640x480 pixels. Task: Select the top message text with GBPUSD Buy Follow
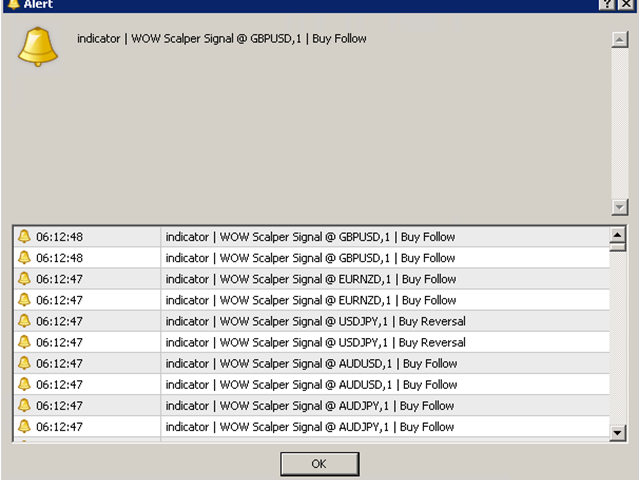[222, 39]
